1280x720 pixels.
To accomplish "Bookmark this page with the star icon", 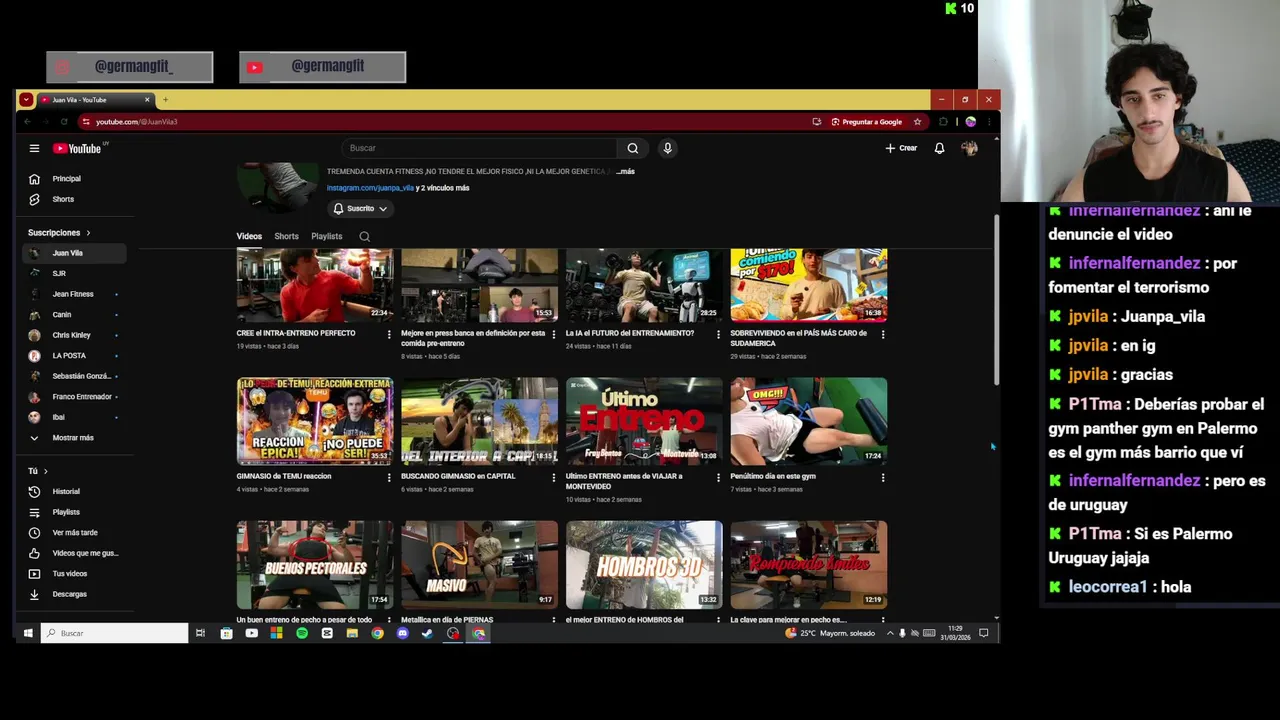I will (x=917, y=122).
